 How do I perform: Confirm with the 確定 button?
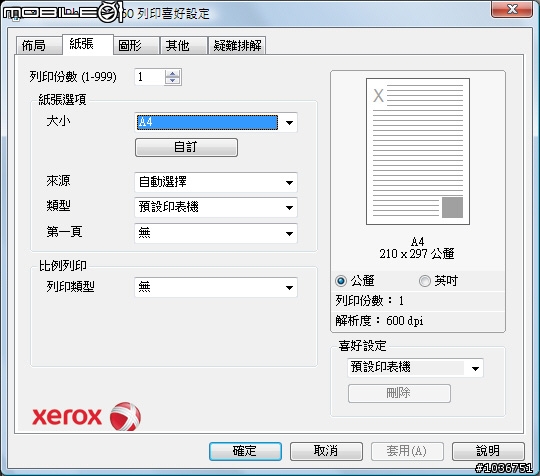tap(245, 451)
